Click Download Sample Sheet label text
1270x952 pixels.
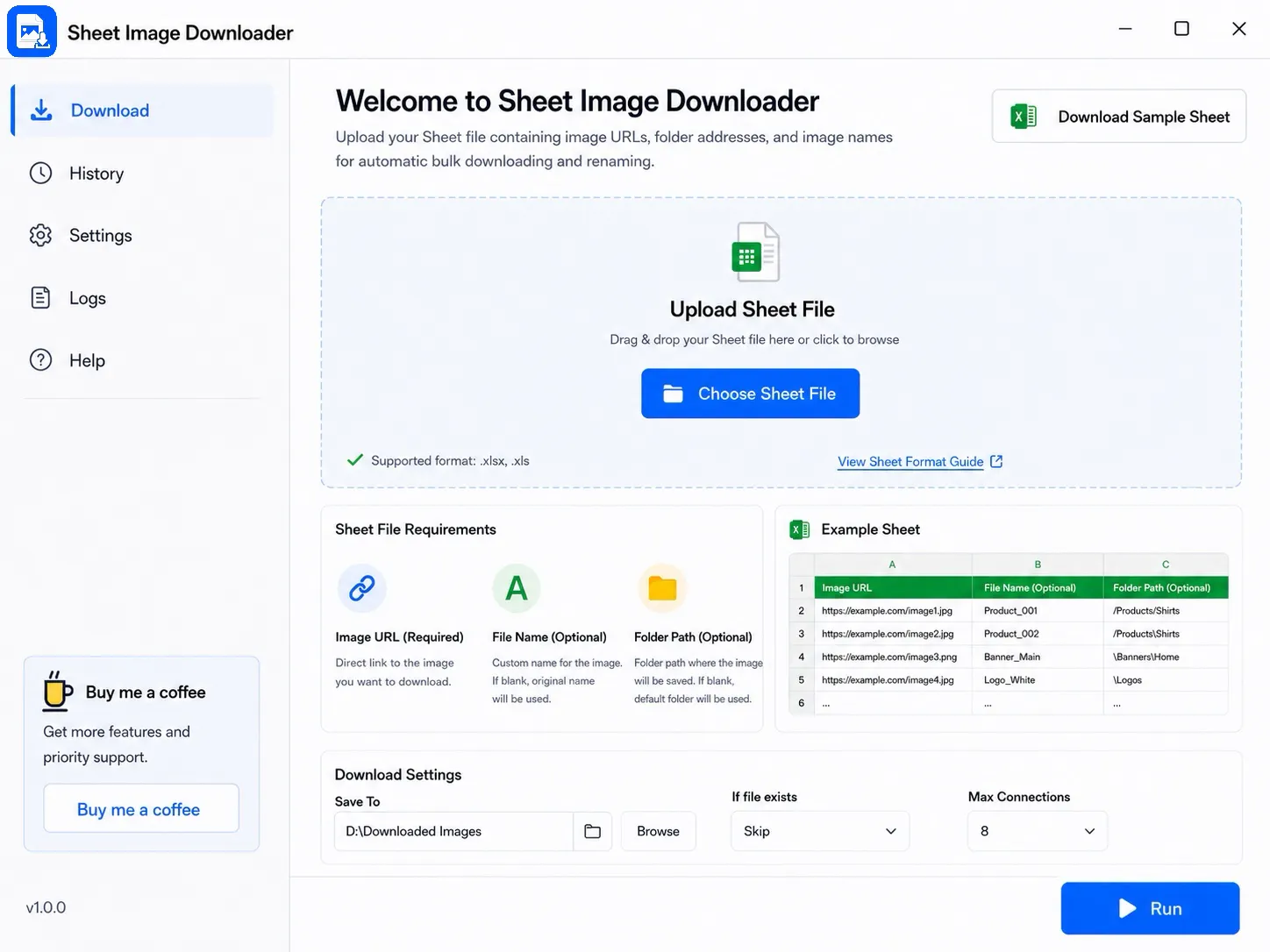click(x=1144, y=117)
